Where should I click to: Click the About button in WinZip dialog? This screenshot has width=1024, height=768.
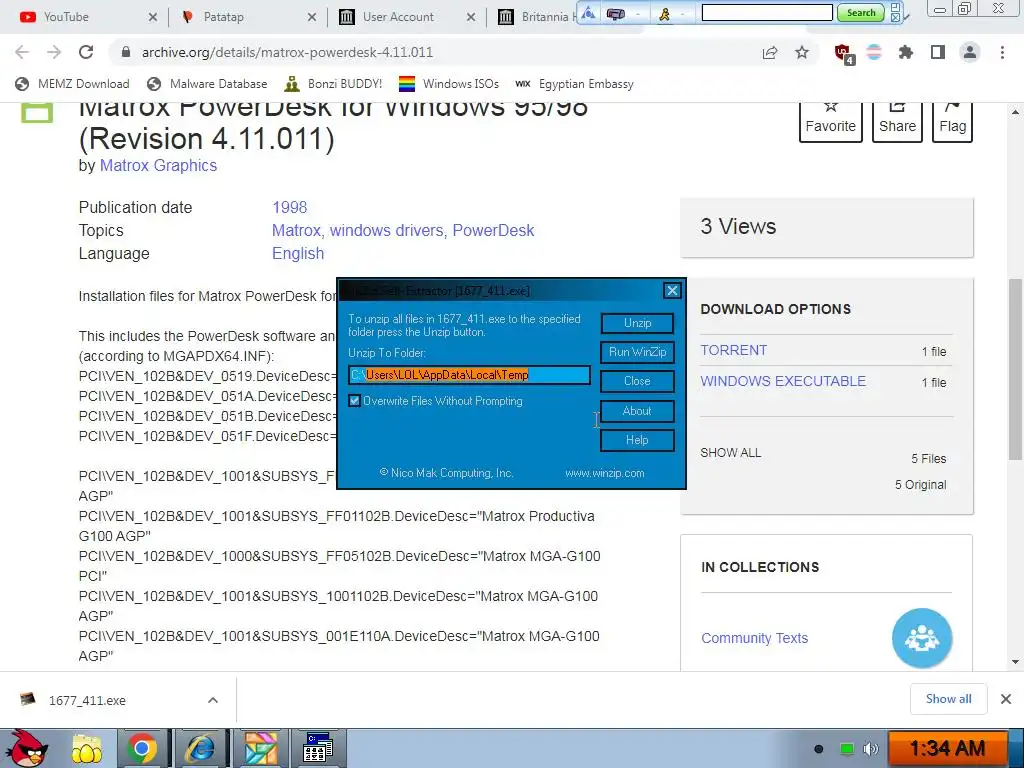637,411
